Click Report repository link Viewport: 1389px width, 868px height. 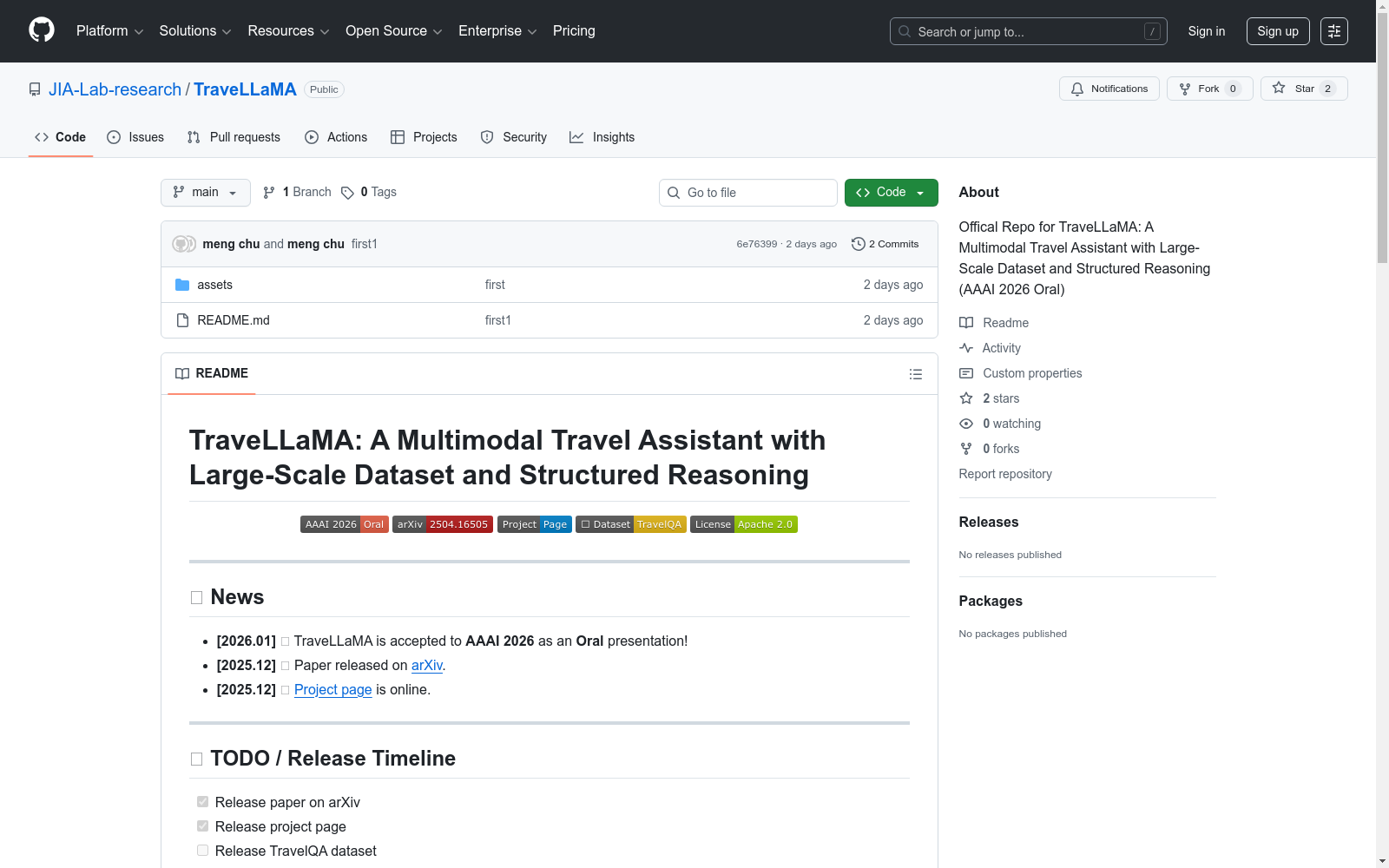[x=1005, y=474]
